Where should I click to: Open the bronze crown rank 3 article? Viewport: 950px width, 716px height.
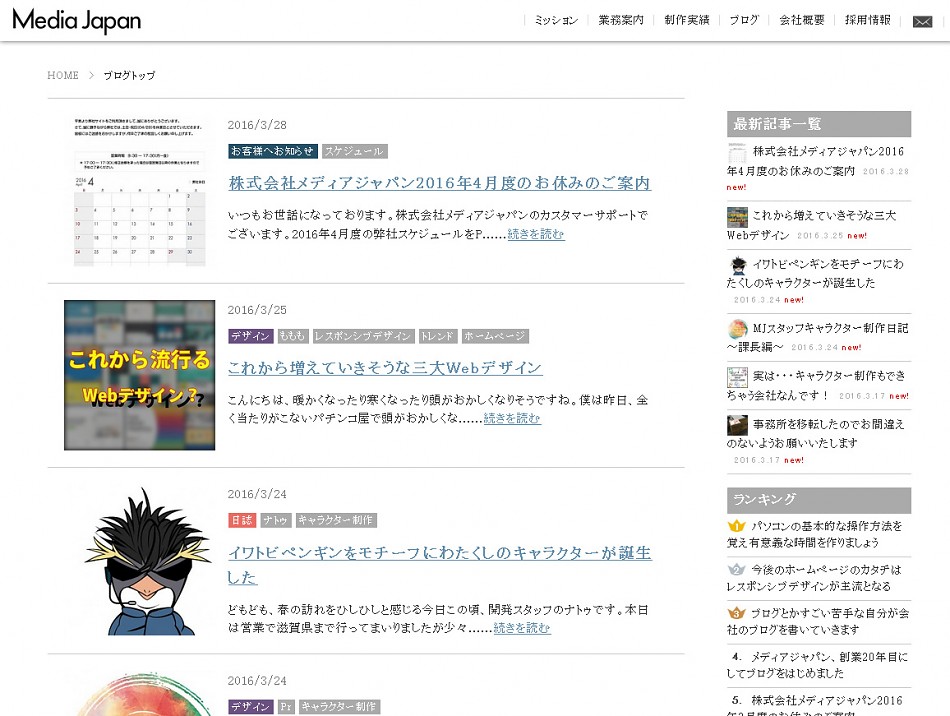point(736,612)
